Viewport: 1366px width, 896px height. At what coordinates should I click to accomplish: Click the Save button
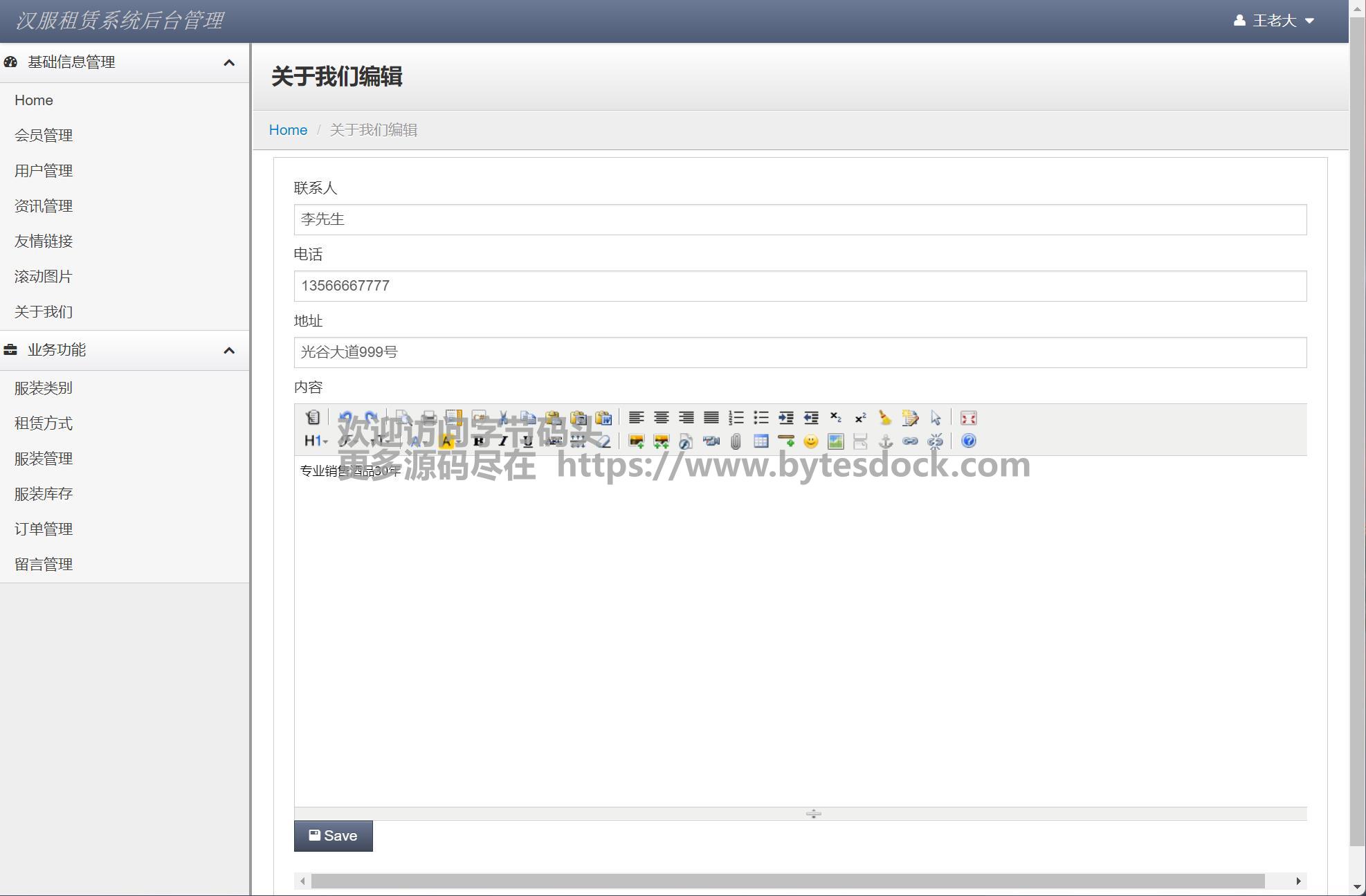333,836
